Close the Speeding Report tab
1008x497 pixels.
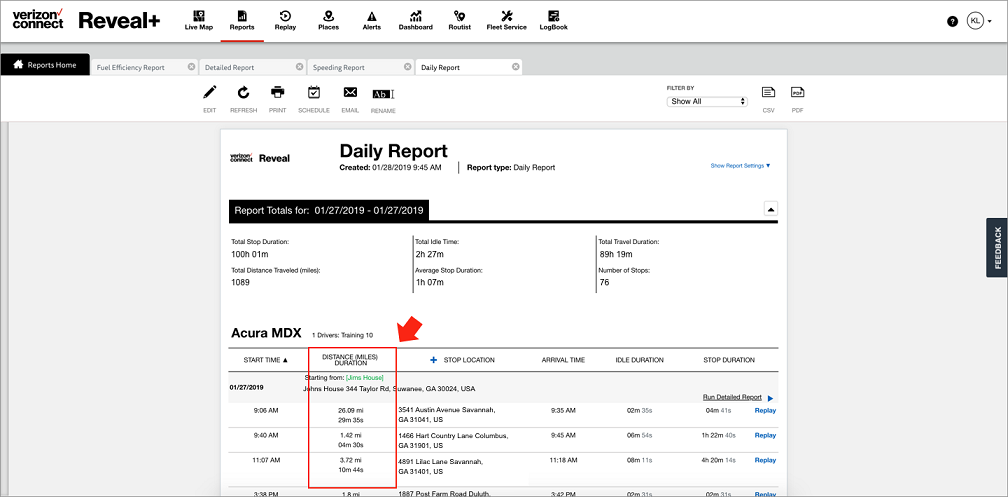click(408, 67)
